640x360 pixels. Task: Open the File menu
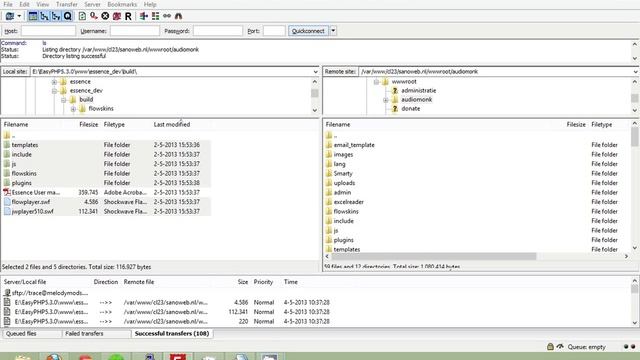(x=8, y=4)
